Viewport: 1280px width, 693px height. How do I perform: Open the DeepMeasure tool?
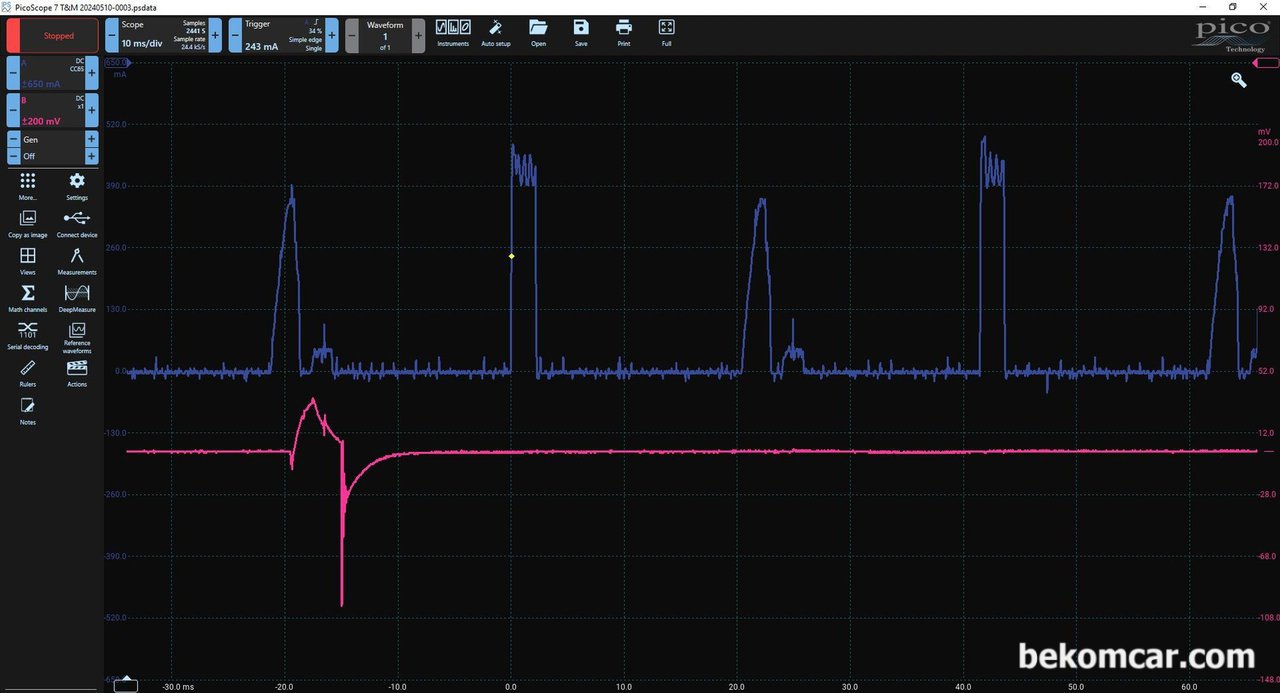pos(77,298)
